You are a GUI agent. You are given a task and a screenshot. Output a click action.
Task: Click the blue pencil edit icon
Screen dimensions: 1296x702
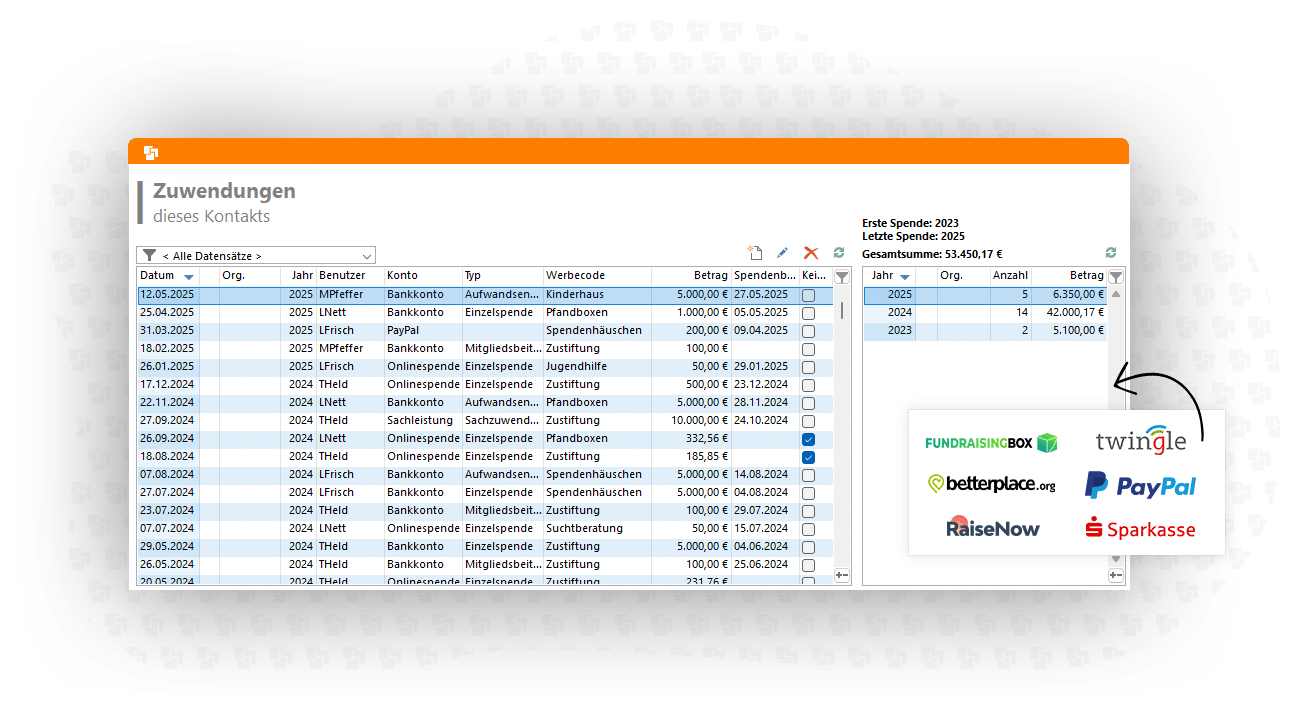[783, 254]
